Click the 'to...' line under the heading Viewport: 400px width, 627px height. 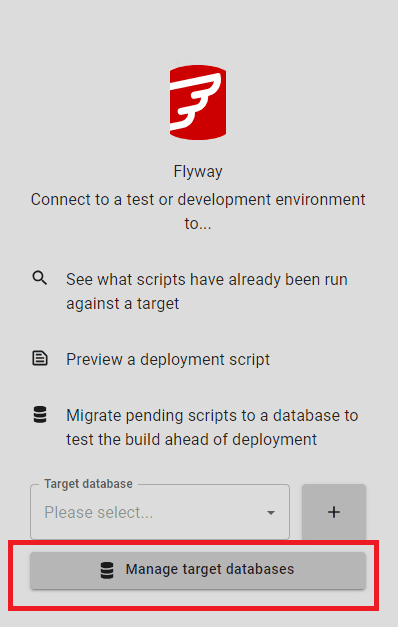tap(198, 224)
